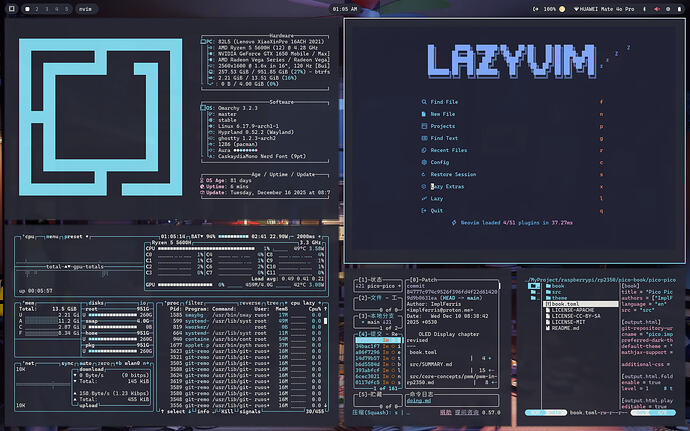Viewport: 690px width, 431px height.
Task: Click the filter field in btop proc panel
Action: point(194,303)
